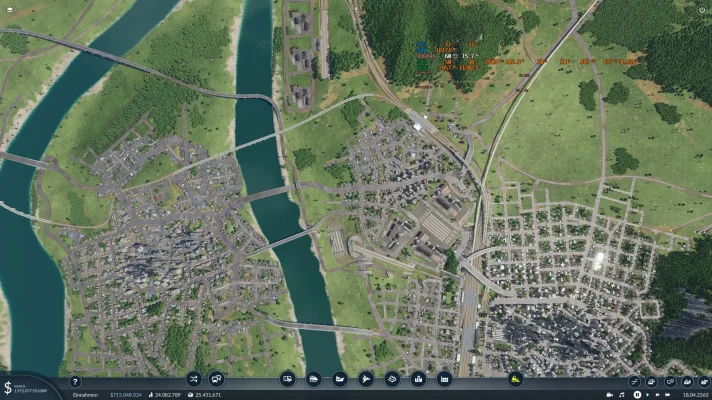Screen dimensions: 712x400
Task: Set game speed to normal play
Action: pos(648,395)
